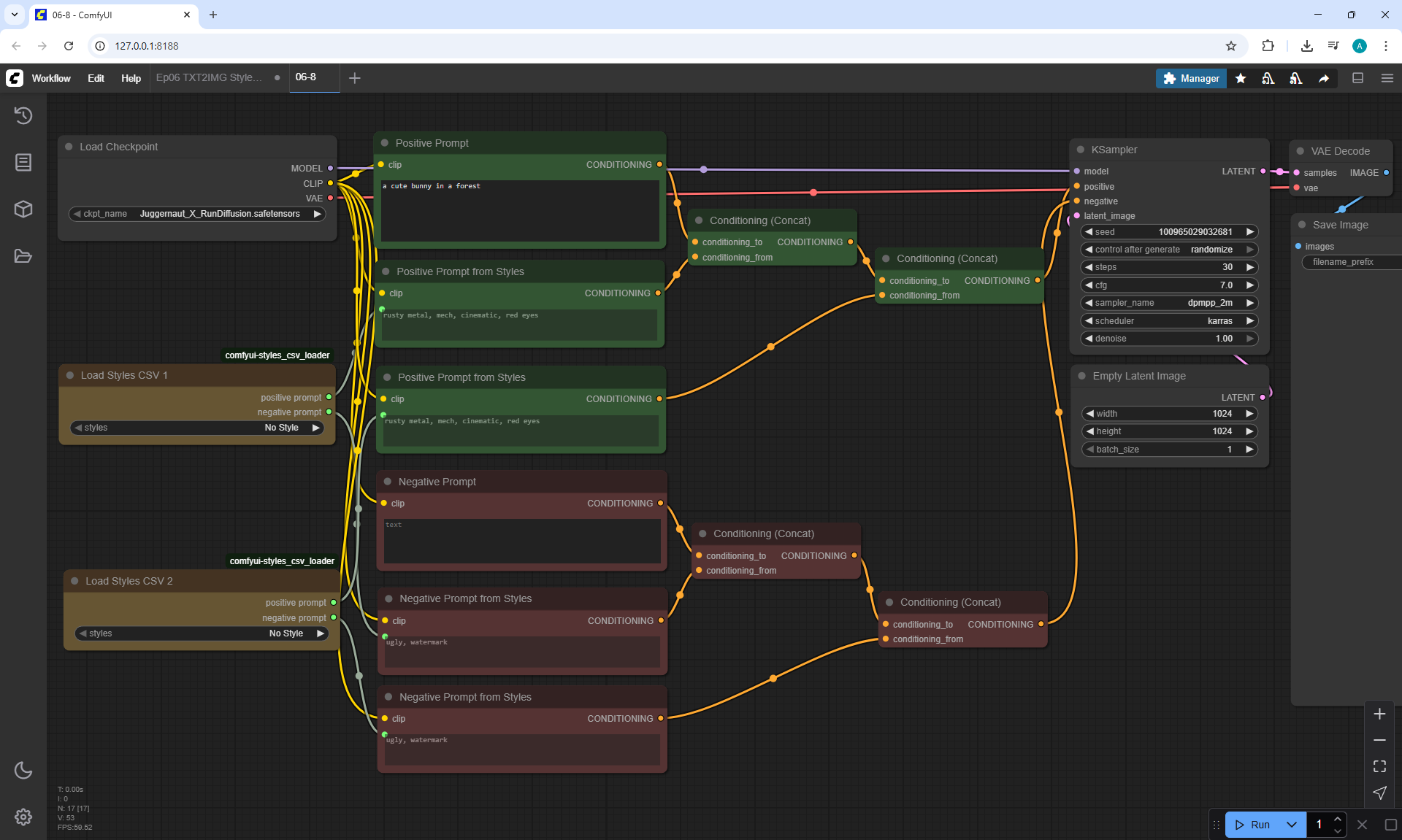Open the workflows folder sidebar icon

click(x=23, y=256)
